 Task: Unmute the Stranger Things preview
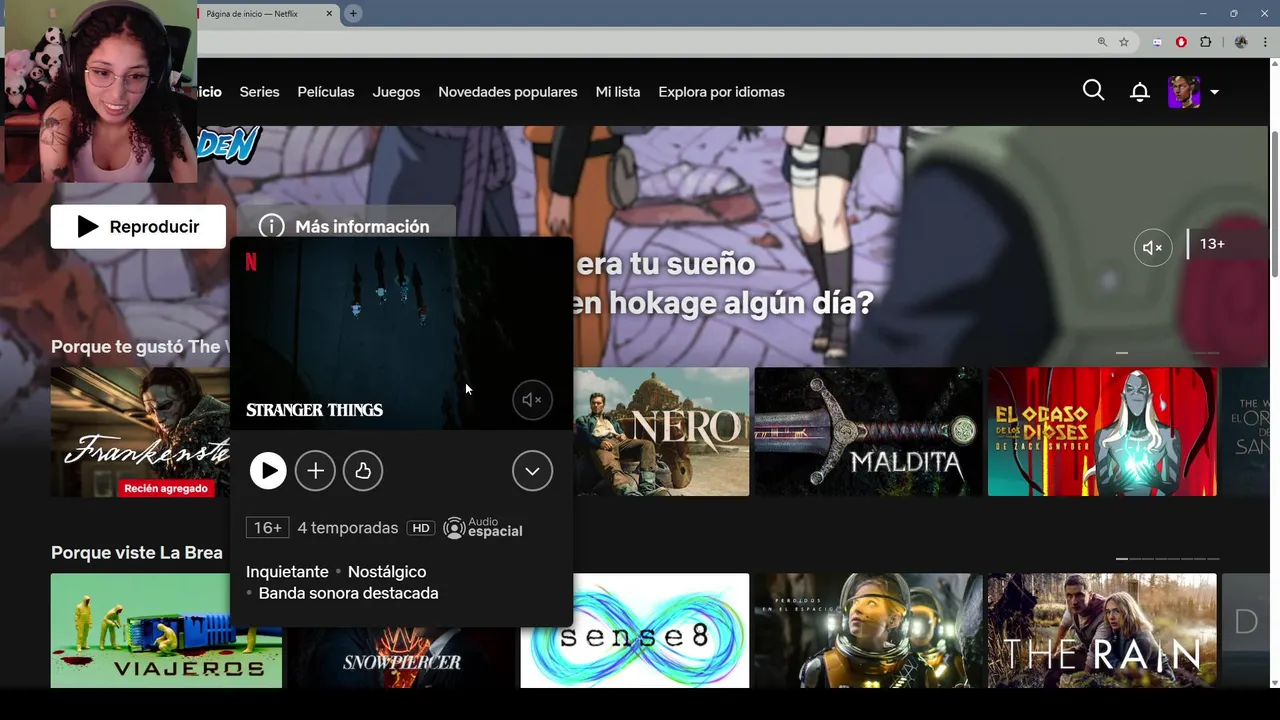(532, 400)
